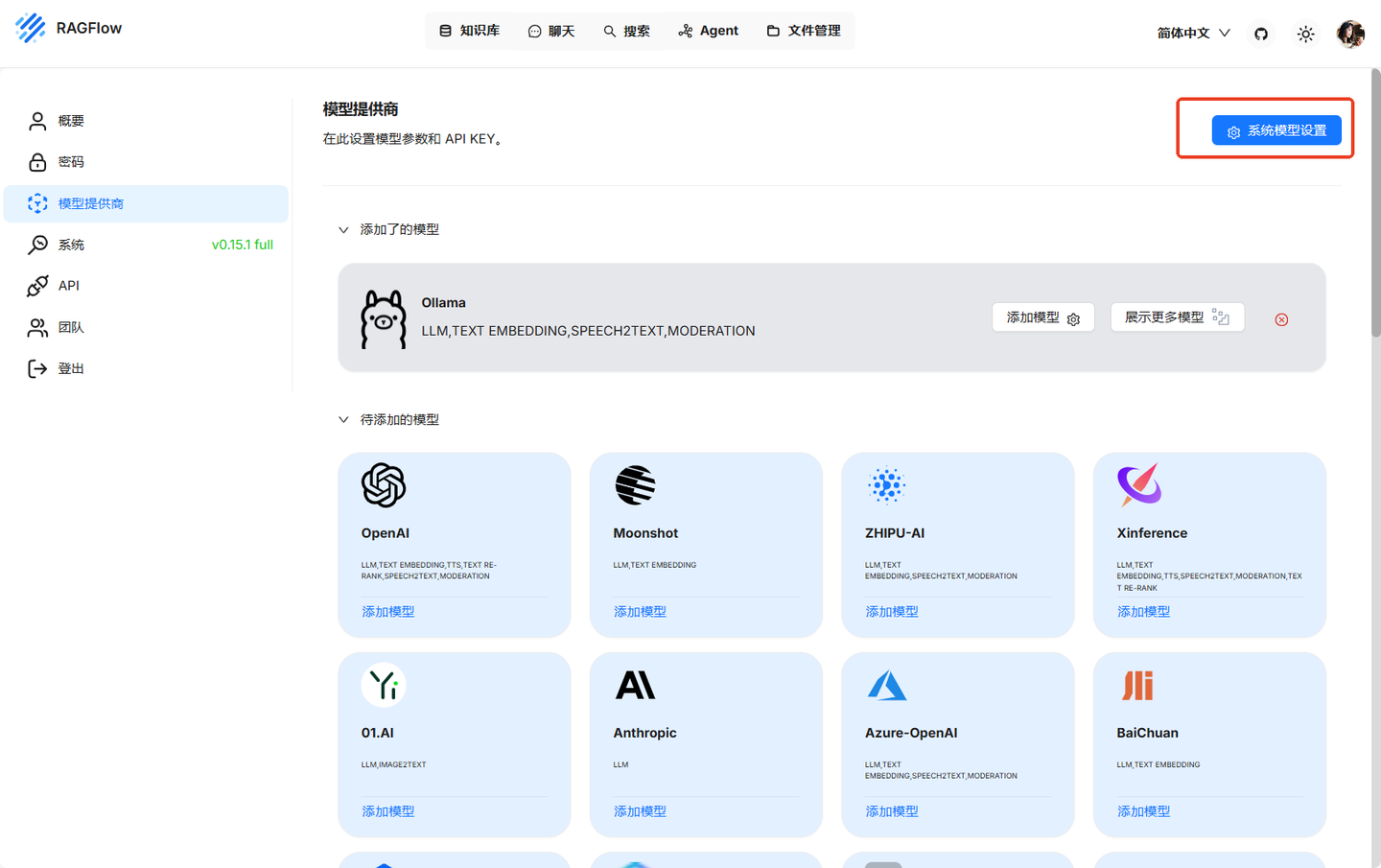Switch to the 聊天 tab
The width and height of the screenshot is (1381, 868).
[551, 31]
